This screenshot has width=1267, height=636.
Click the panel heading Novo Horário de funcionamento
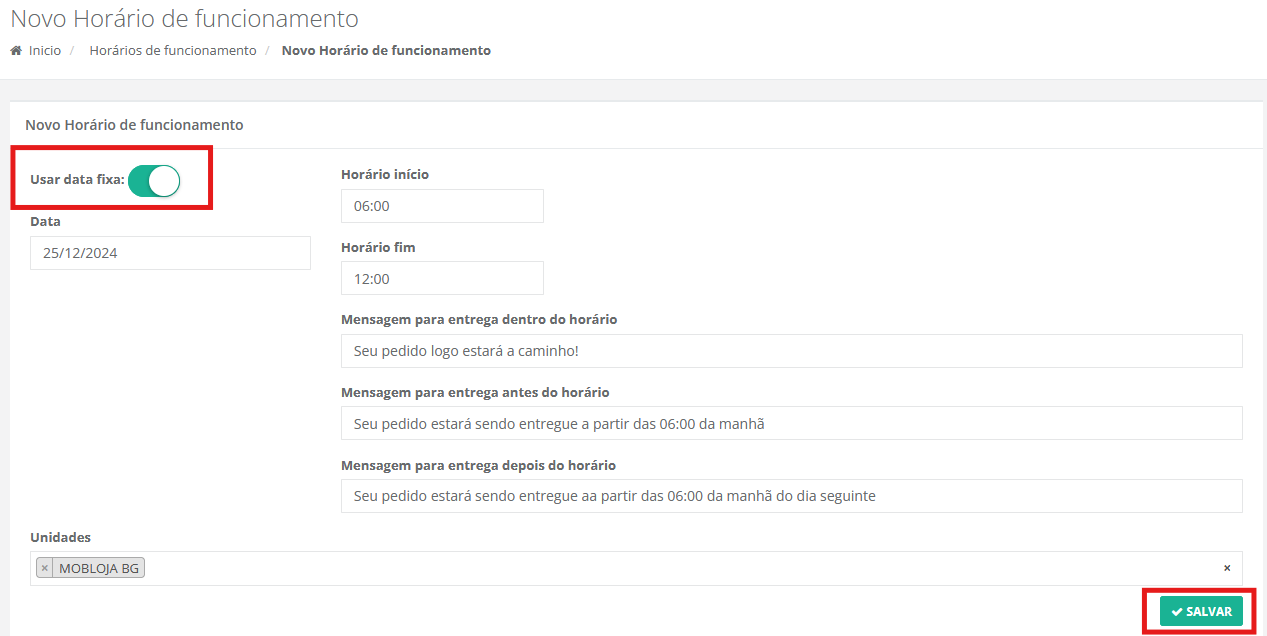pos(134,126)
